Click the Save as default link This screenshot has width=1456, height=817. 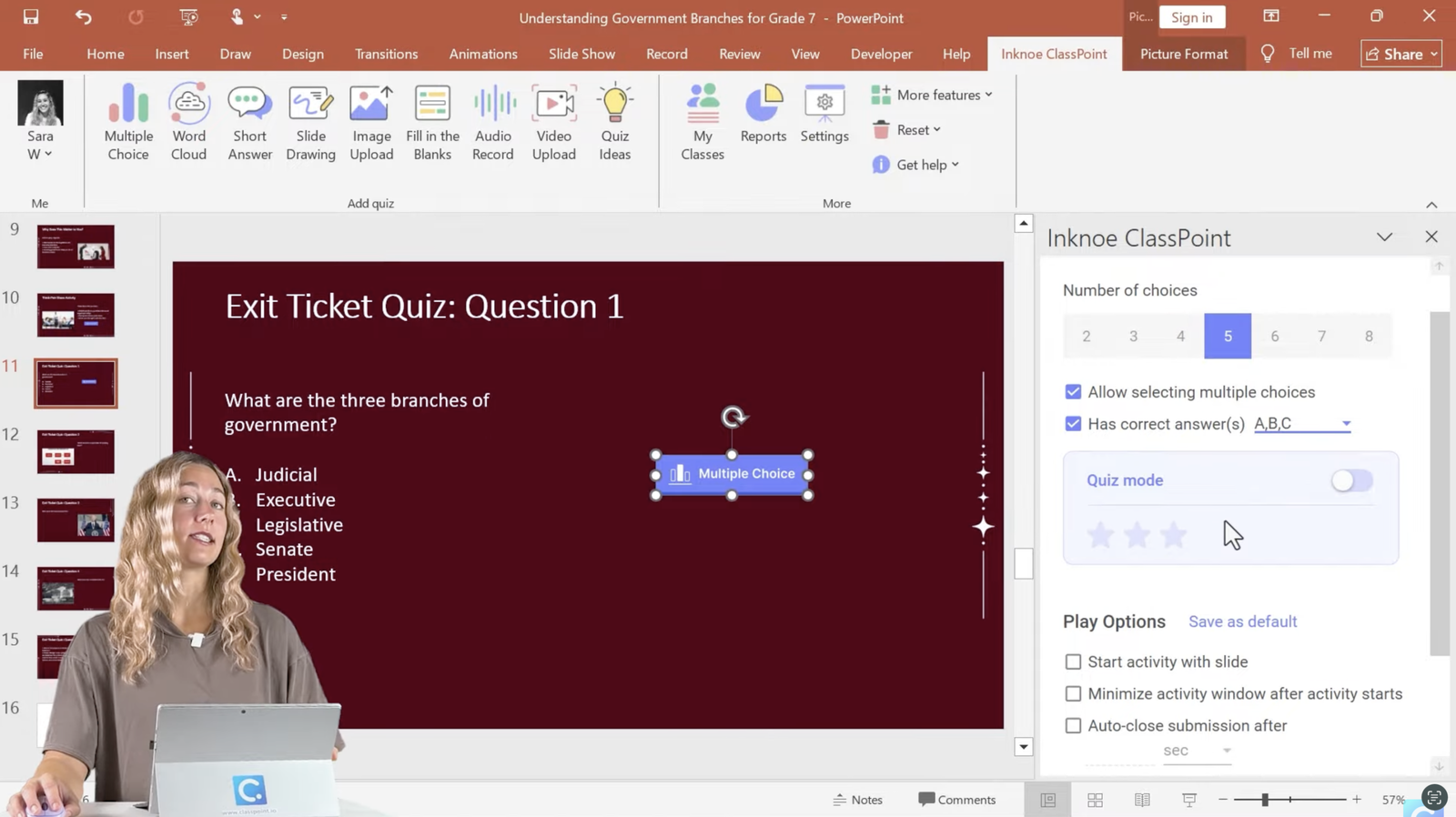(x=1242, y=621)
